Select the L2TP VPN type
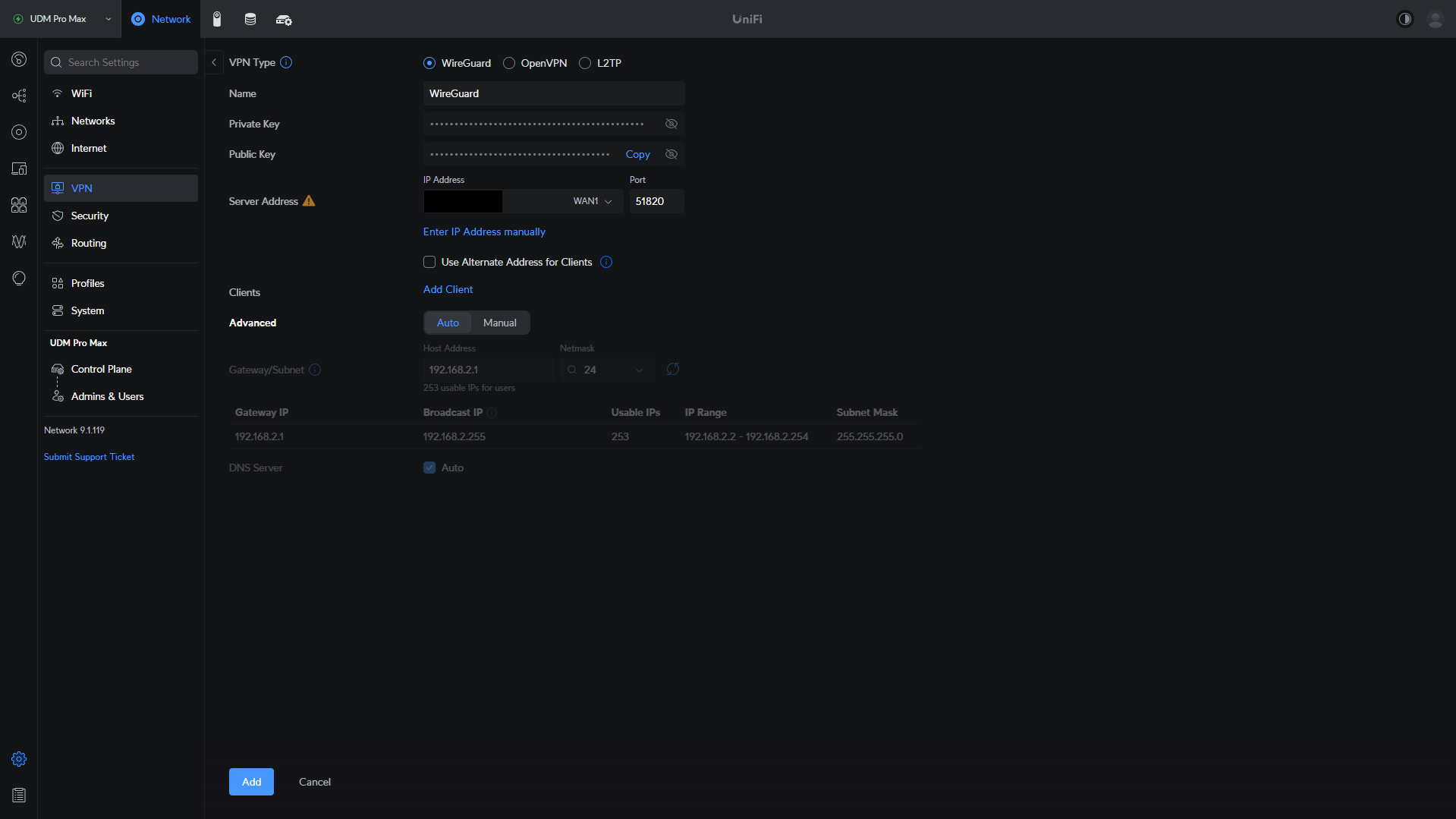This screenshot has height=819, width=1456. [585, 63]
